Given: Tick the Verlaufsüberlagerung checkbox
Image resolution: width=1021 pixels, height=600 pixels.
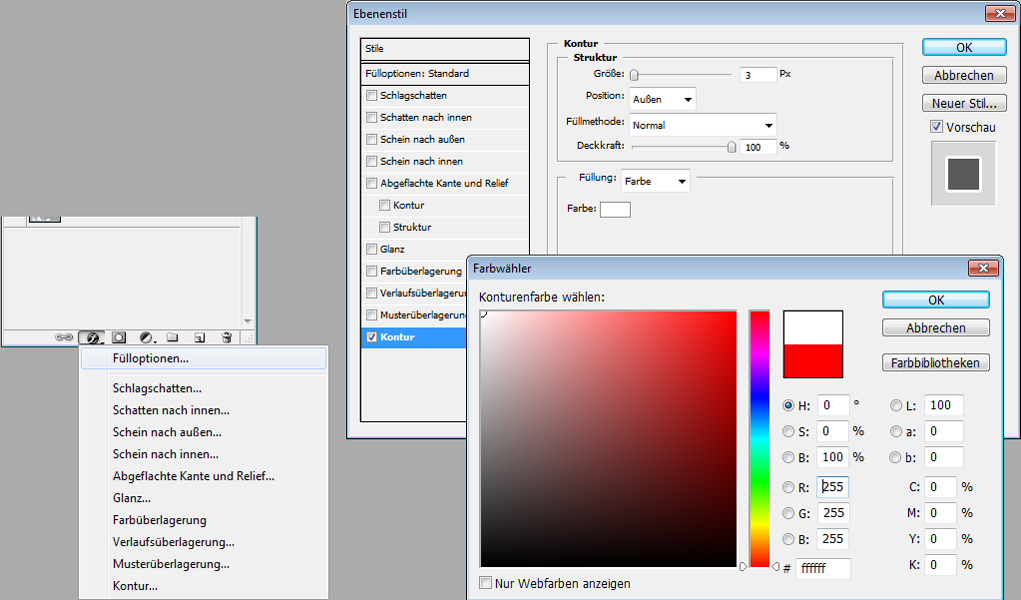Looking at the screenshot, I should tap(372, 293).
